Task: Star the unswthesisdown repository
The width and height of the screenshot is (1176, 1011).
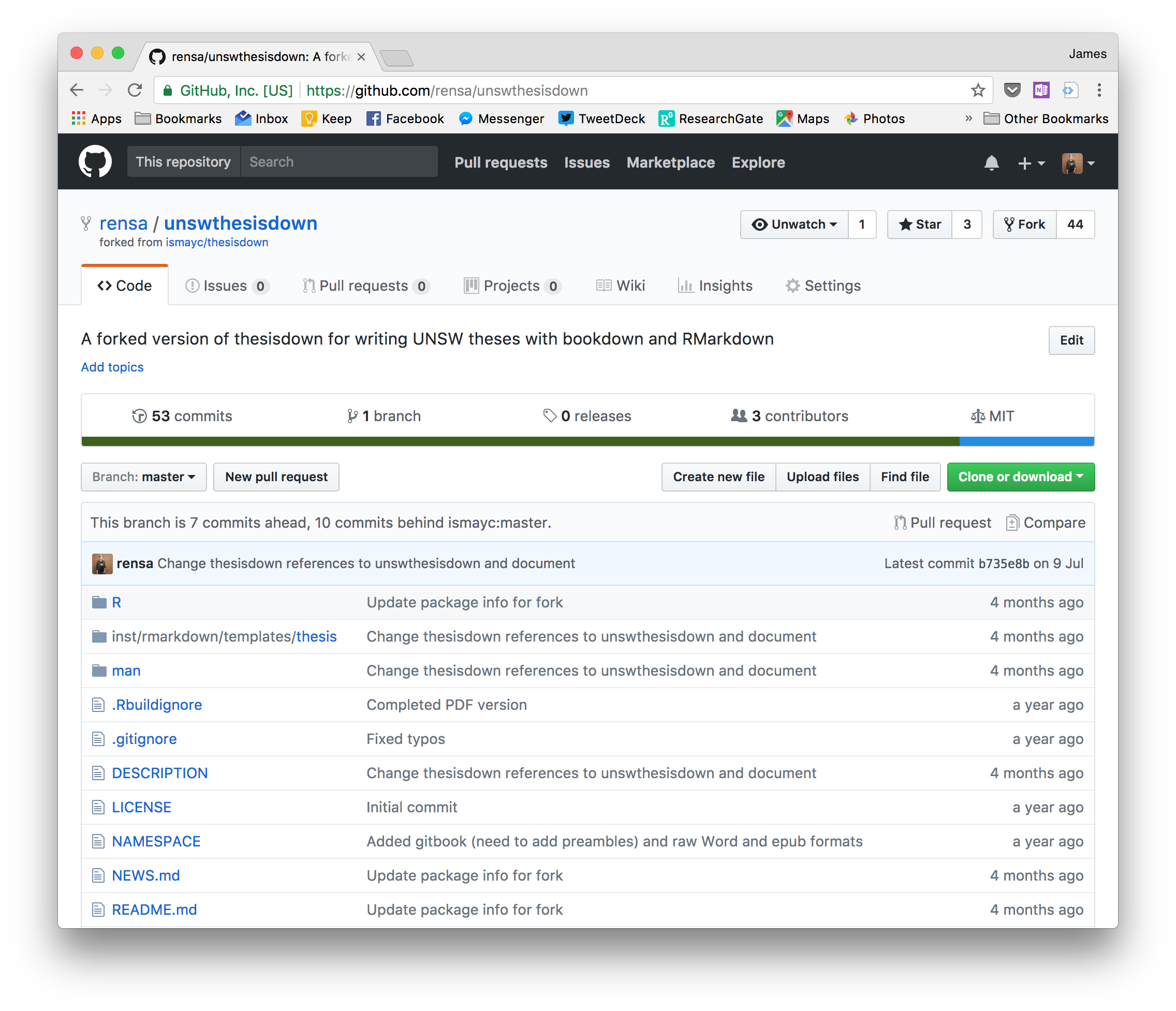Action: (919, 225)
